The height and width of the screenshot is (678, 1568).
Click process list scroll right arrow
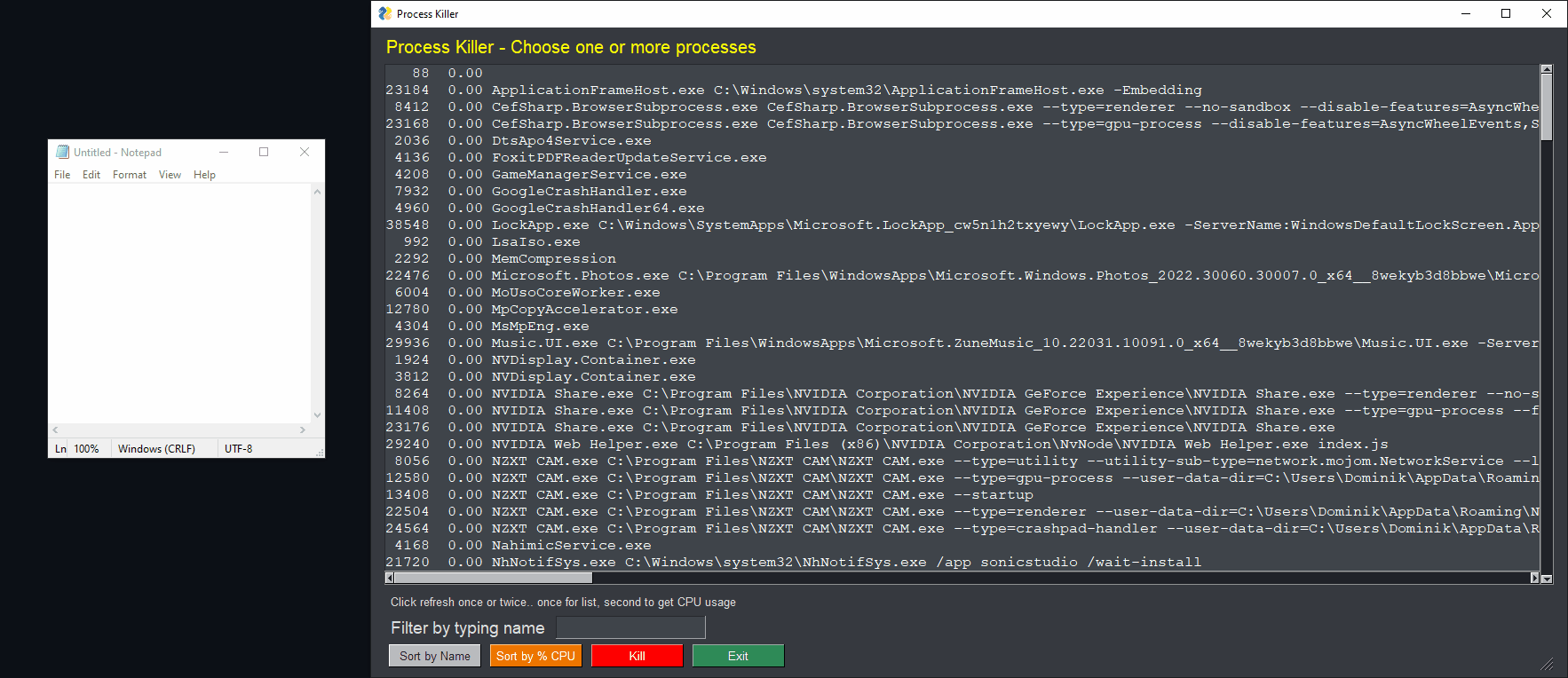click(1534, 578)
